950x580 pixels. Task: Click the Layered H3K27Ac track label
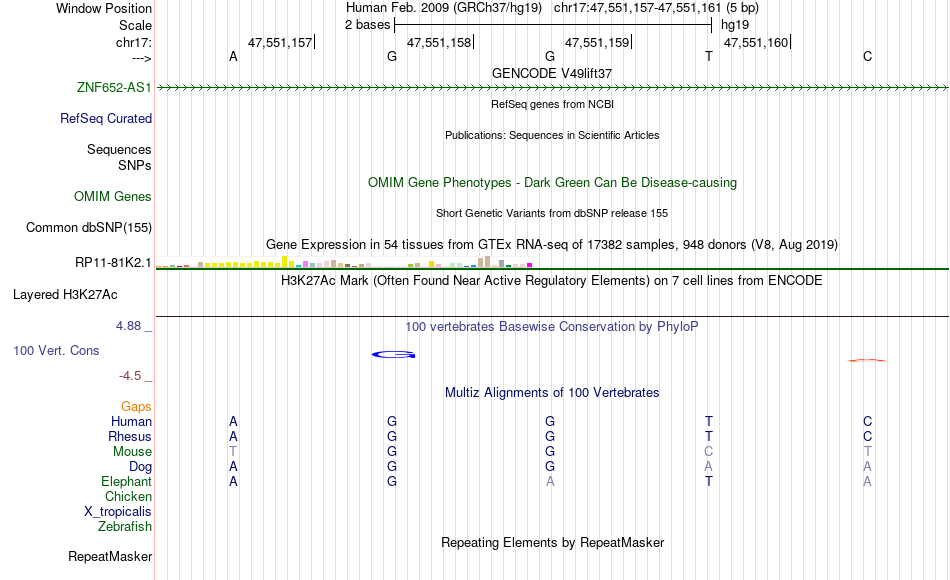click(x=65, y=295)
